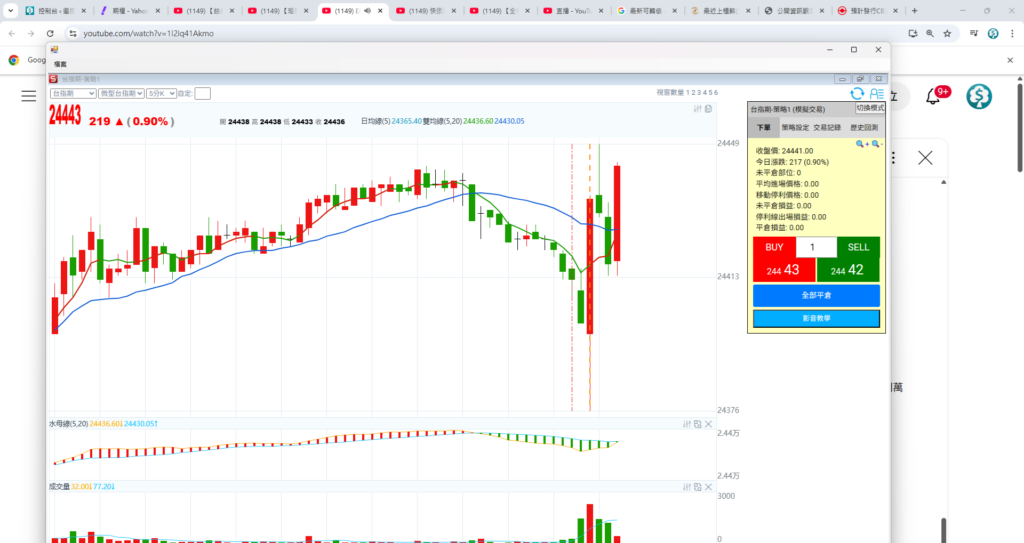1024x543 pixels.
Task: Switch to the 控制台 browser tab
Action: pyautogui.click(x=56, y=10)
